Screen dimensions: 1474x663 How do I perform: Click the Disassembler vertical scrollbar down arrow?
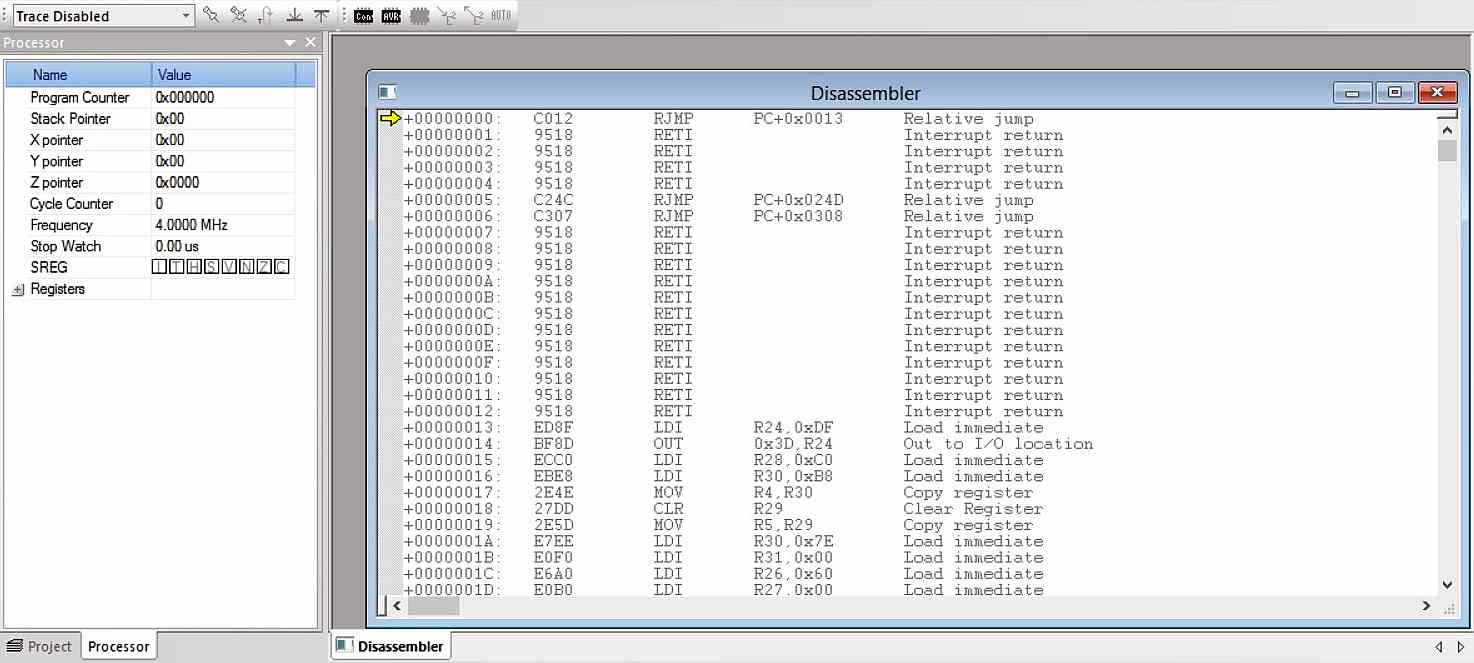[x=1447, y=585]
